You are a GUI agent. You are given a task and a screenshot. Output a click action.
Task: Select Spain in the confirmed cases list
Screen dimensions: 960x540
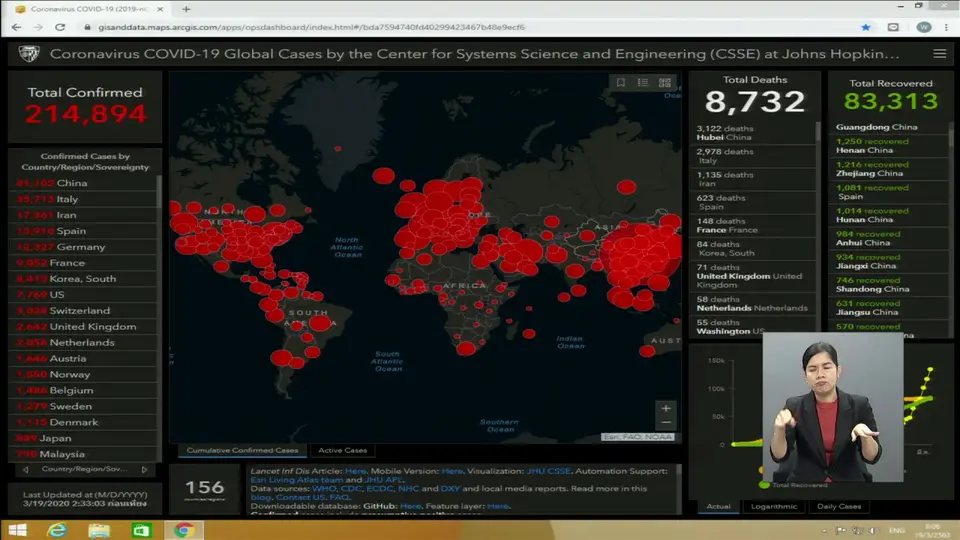[83, 231]
